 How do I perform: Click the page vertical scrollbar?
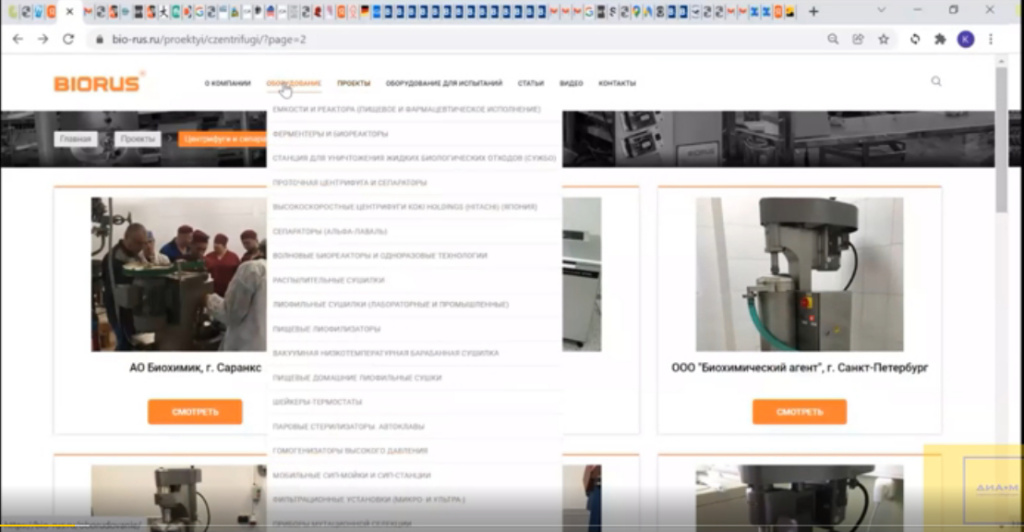click(1001, 140)
